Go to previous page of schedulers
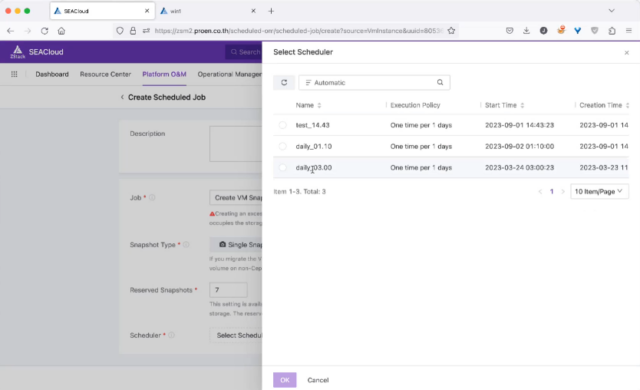Image resolution: width=640 pixels, height=390 pixels. tap(540, 191)
